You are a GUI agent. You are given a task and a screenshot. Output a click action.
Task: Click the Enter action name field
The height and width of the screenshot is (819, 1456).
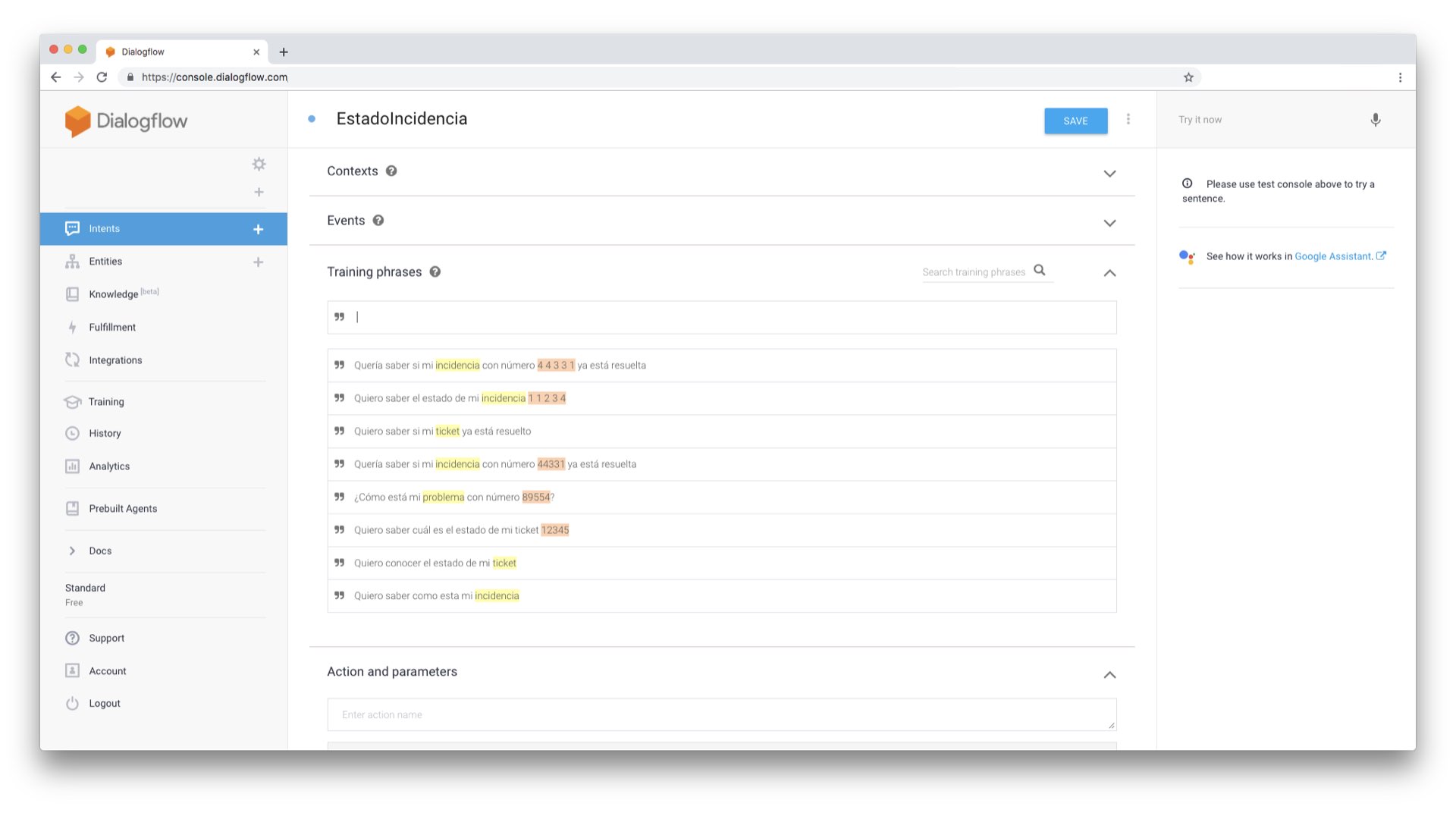[720, 715]
